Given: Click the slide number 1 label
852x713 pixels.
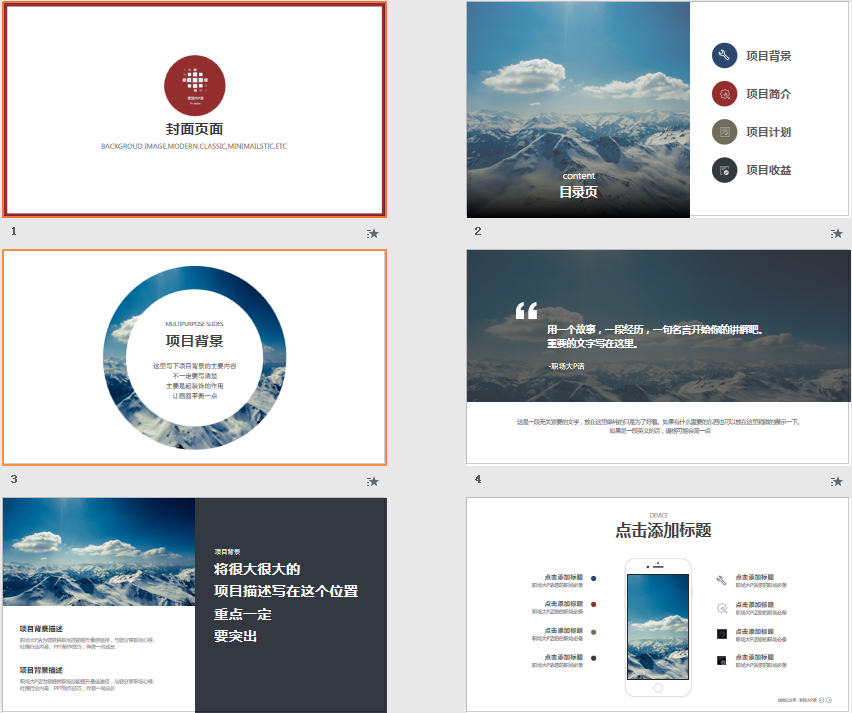Looking at the screenshot, I should click(14, 231).
